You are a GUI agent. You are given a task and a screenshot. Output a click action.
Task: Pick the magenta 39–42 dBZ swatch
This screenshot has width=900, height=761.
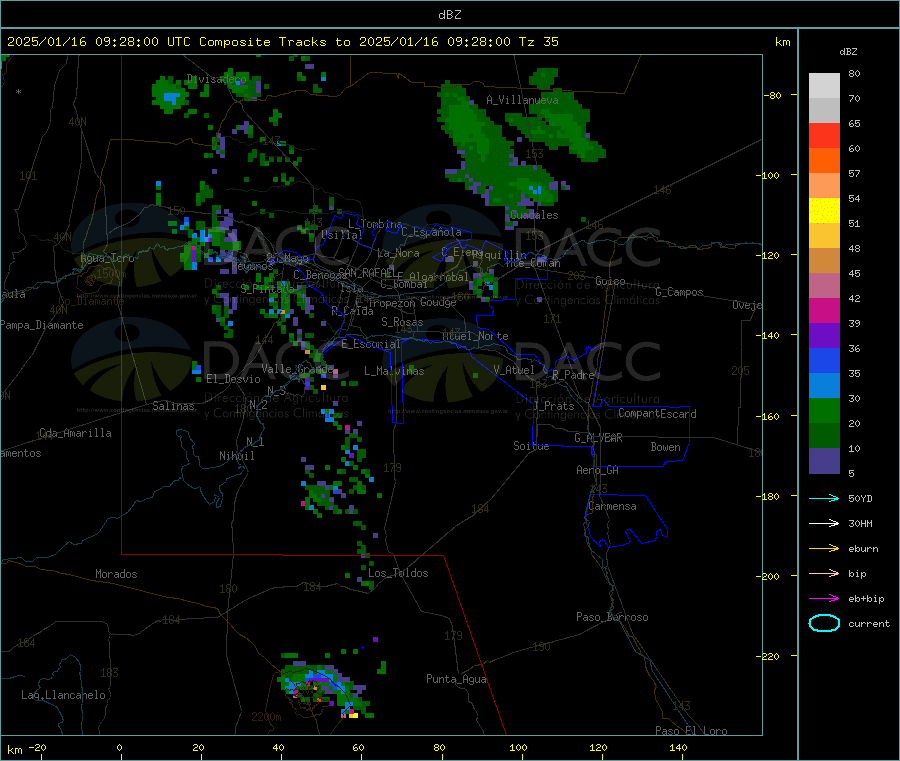coord(824,310)
